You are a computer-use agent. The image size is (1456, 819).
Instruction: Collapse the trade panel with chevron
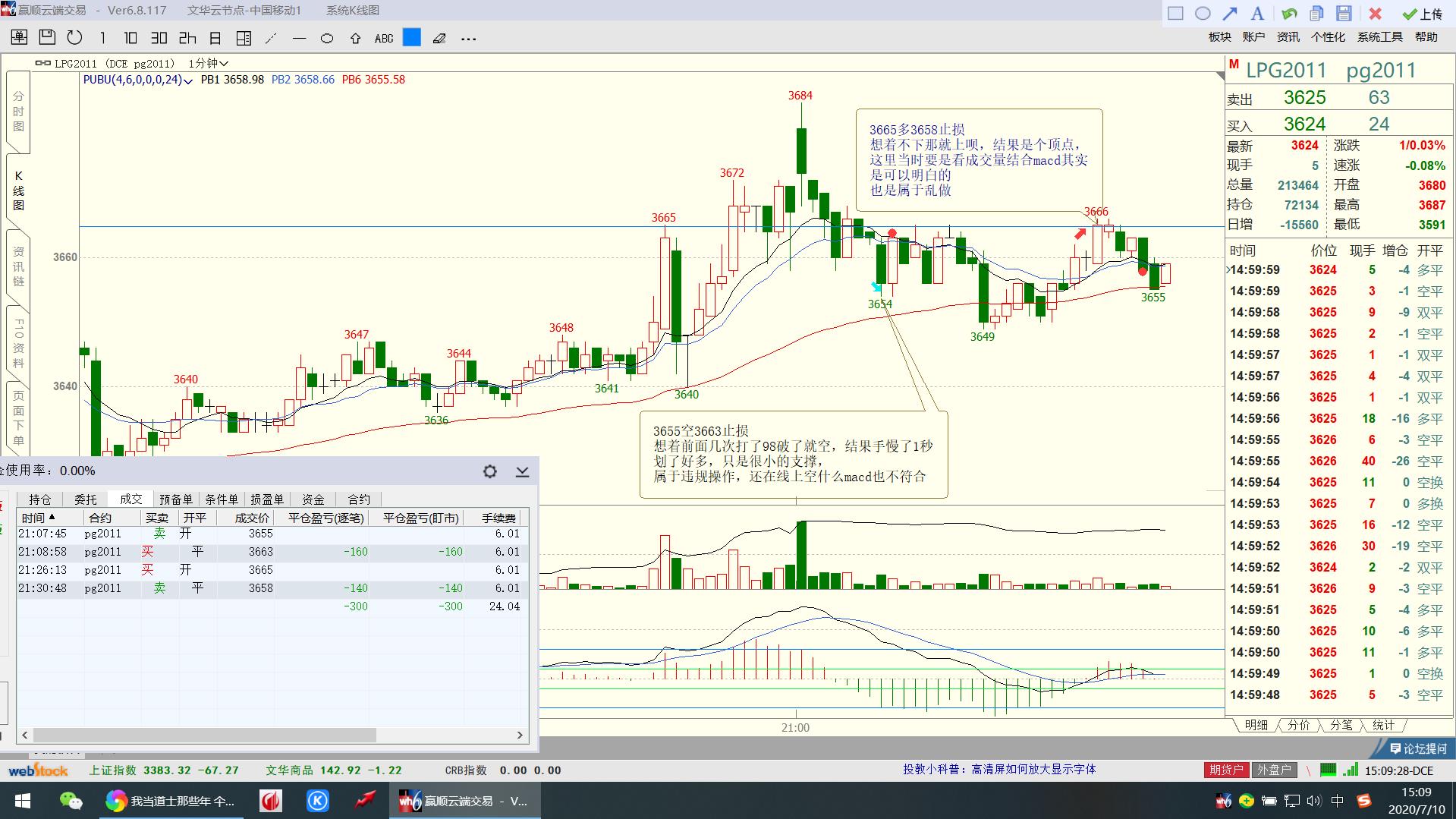click(522, 471)
